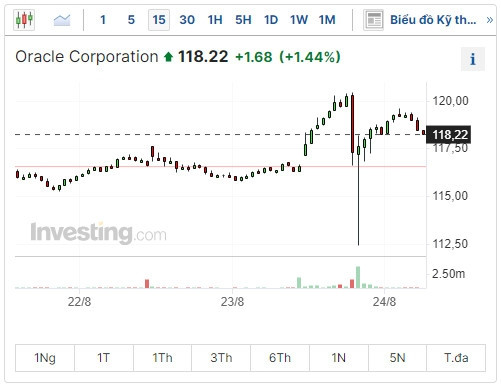
Task: Select the 1M interval
Action: 327,20
